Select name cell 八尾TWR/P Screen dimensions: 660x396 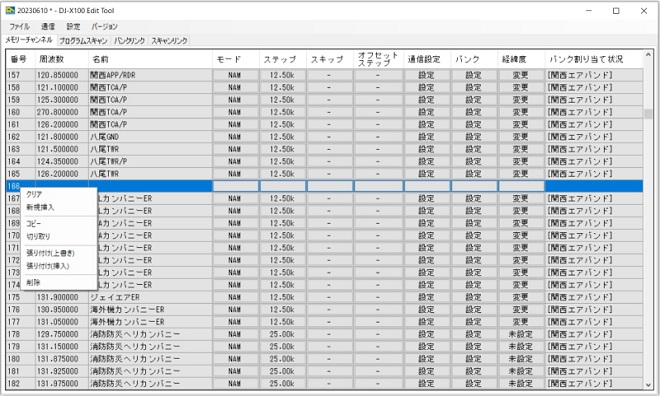[x=150, y=162]
